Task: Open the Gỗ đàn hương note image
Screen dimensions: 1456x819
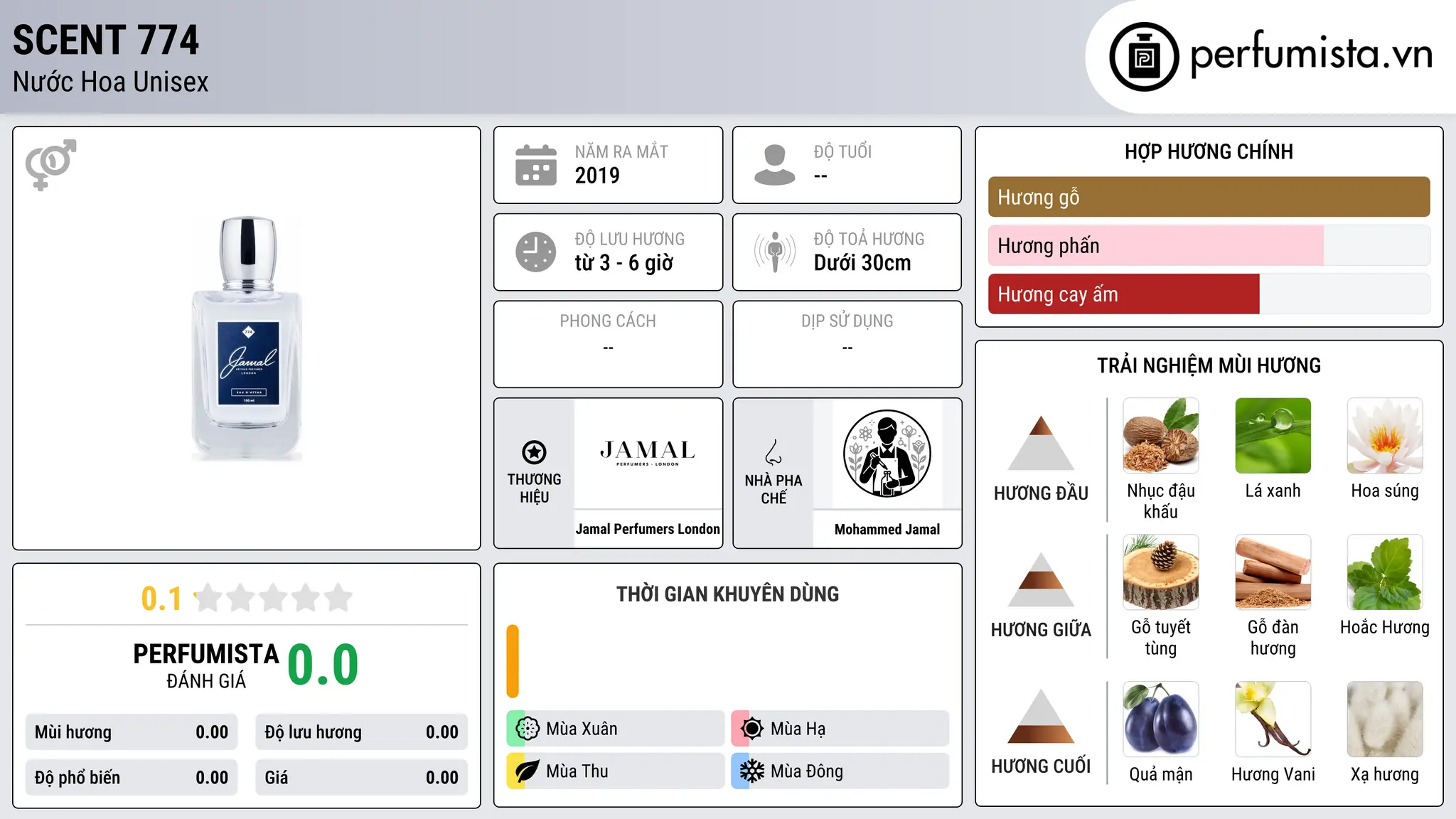Action: coord(1273,572)
